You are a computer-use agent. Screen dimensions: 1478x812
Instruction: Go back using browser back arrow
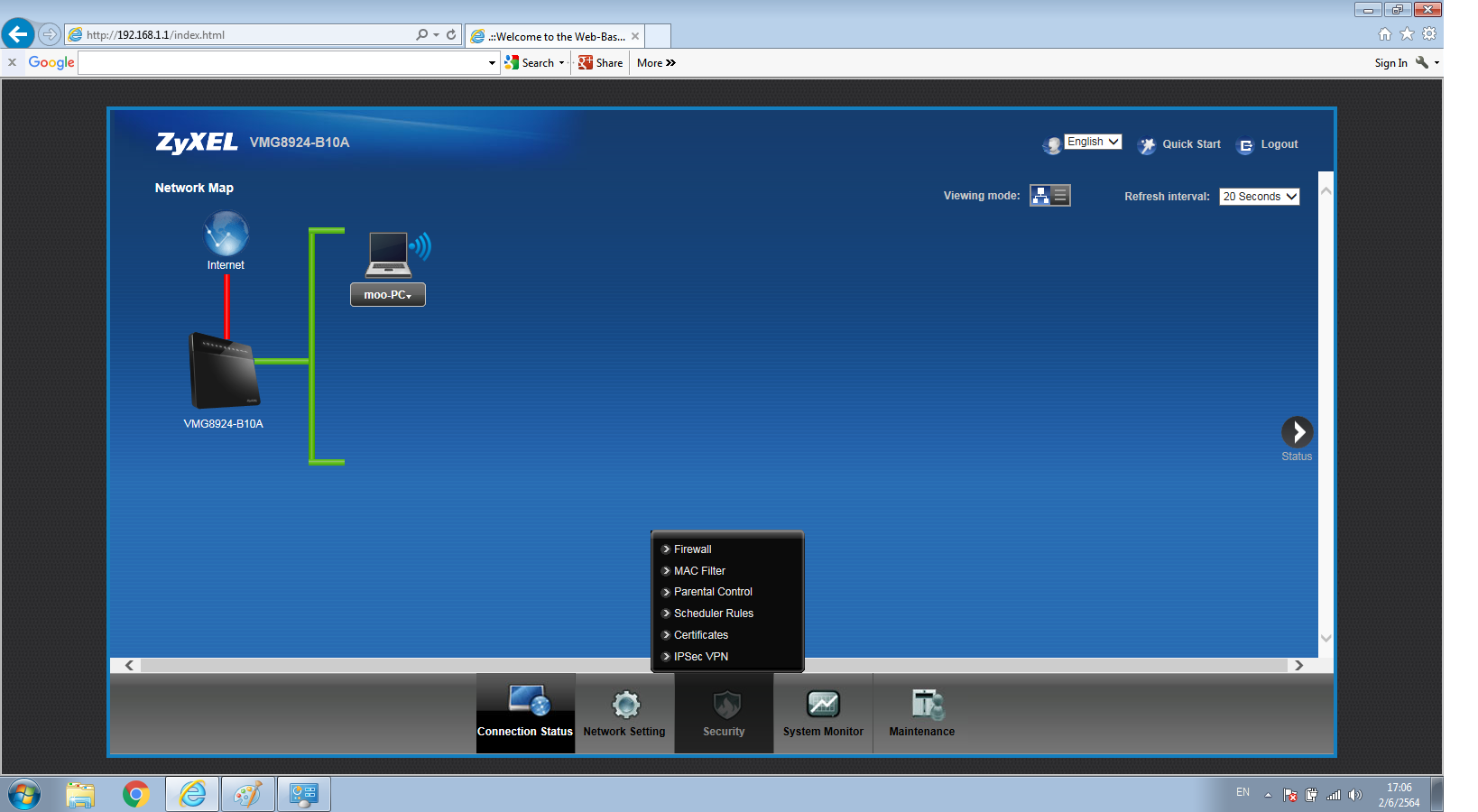pos(18,34)
